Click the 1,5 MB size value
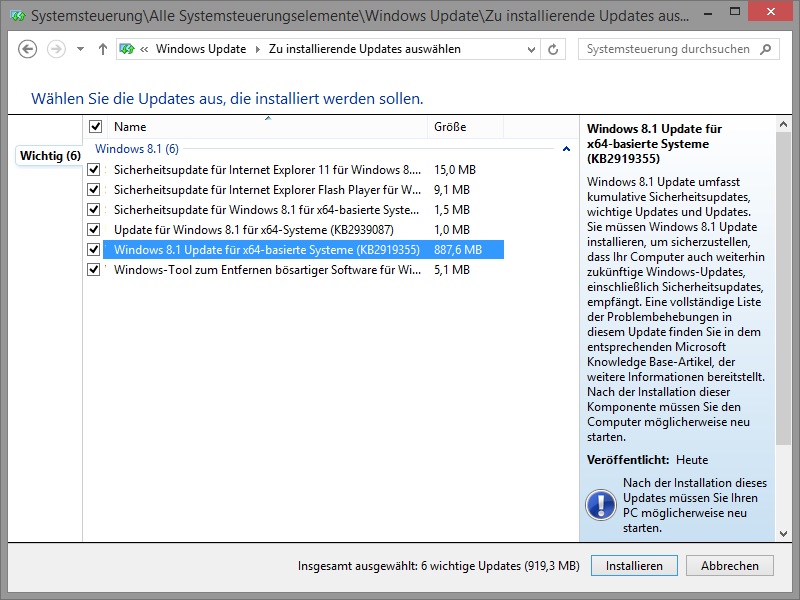The image size is (800, 600). tap(452, 209)
